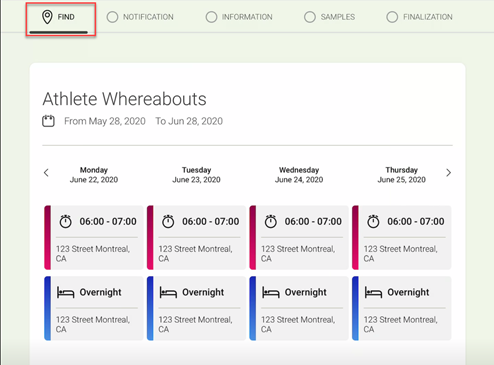Select the Notification step circle
The width and height of the screenshot is (494, 365).
pos(112,17)
